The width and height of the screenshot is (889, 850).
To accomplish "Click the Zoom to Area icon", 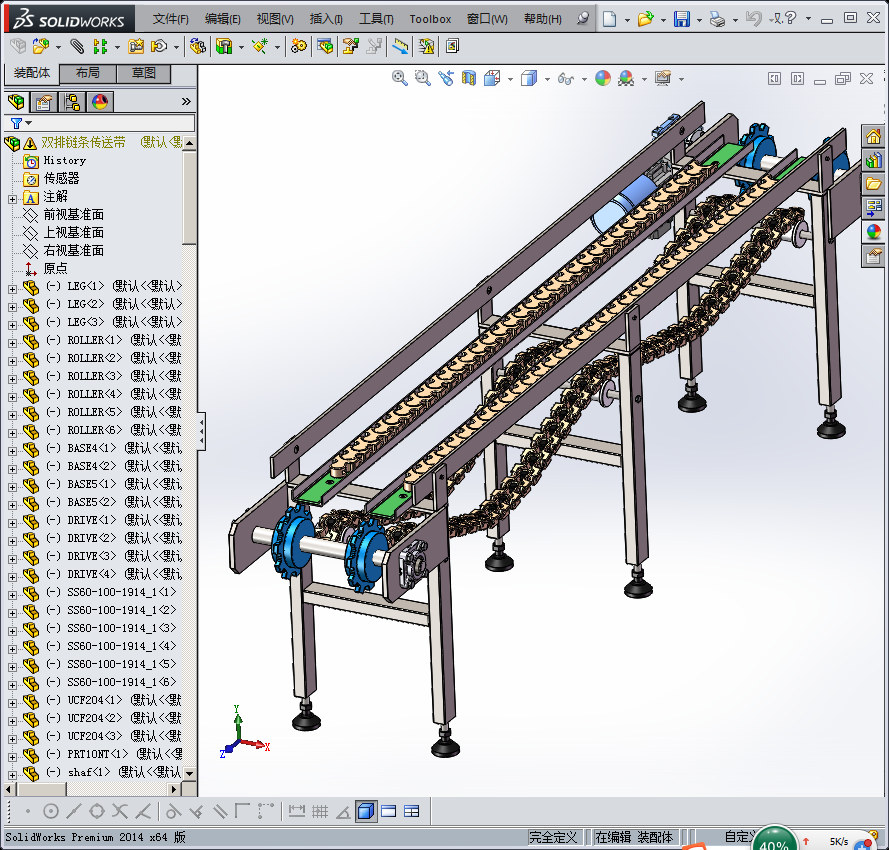I will point(422,78).
